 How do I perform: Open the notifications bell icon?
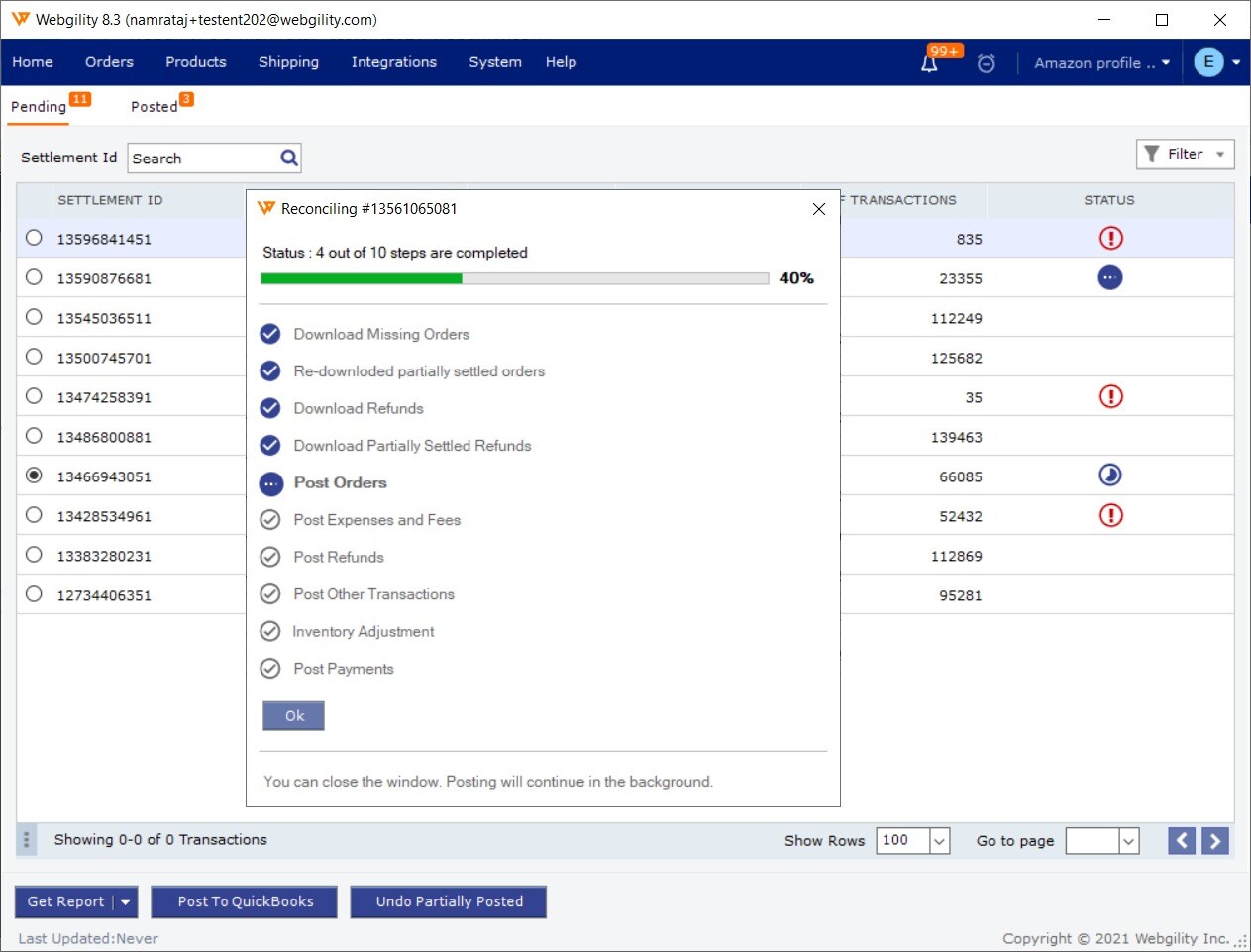click(929, 63)
